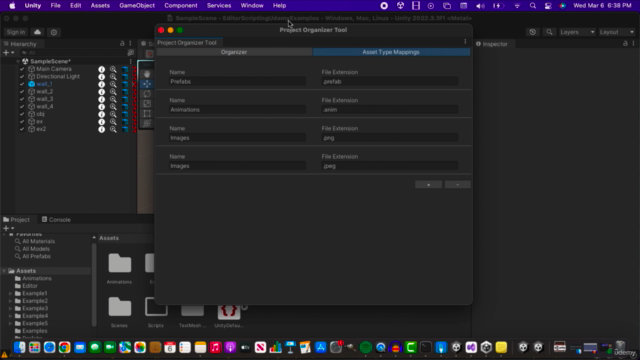This screenshot has height=360, width=640.
Task: Collapse SampleScene in Hierarchy
Action: pyautogui.click(x=18, y=61)
